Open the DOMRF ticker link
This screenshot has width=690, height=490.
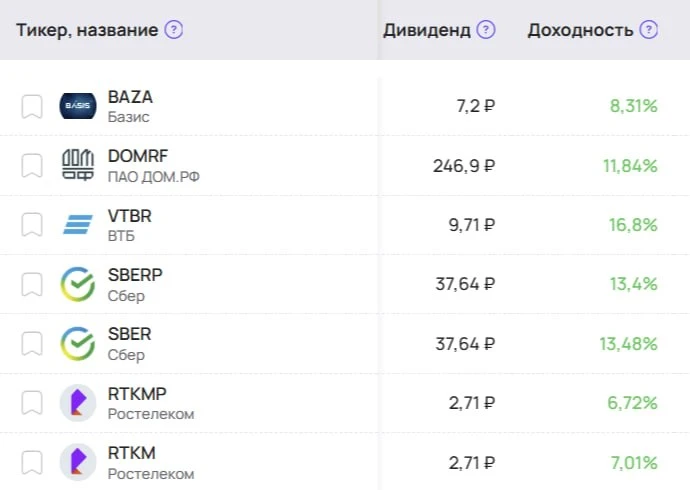pyautogui.click(x=138, y=156)
